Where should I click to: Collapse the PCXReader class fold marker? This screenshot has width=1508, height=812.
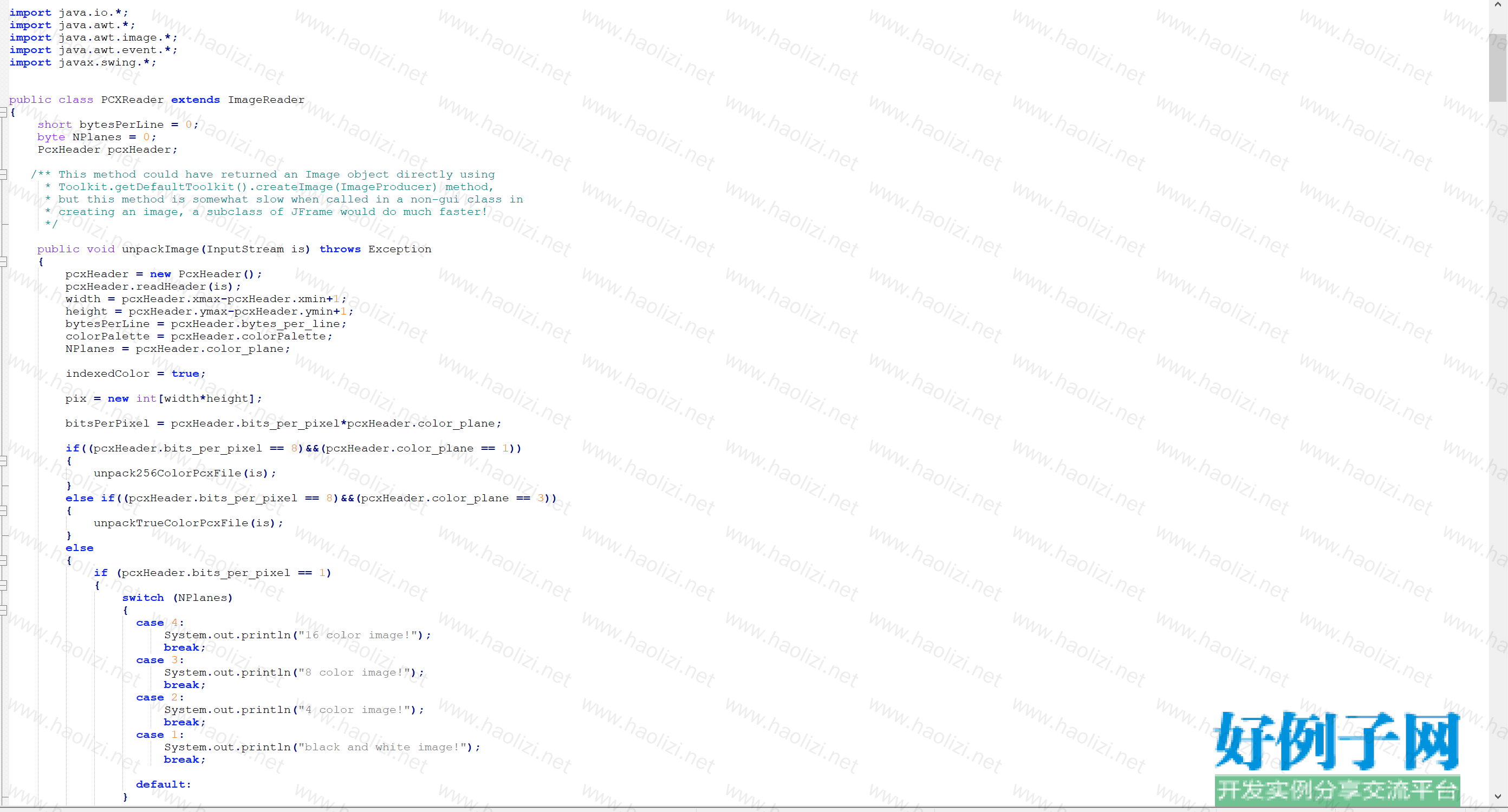[x=3, y=112]
